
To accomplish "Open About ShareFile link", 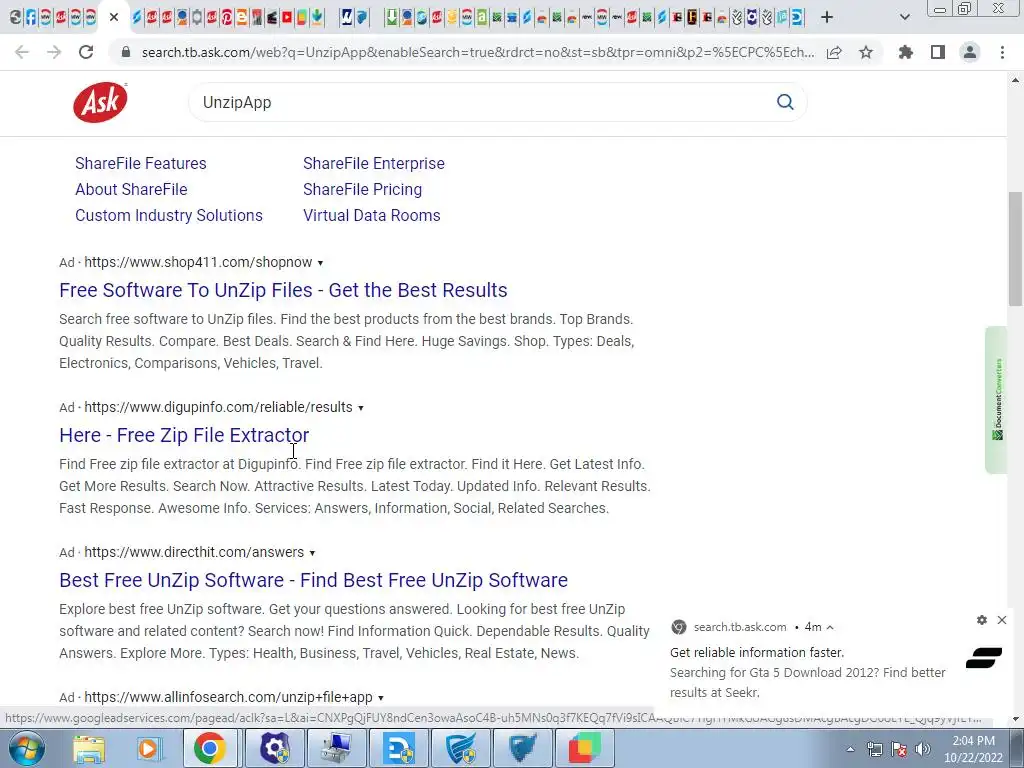I will pos(131,189).
